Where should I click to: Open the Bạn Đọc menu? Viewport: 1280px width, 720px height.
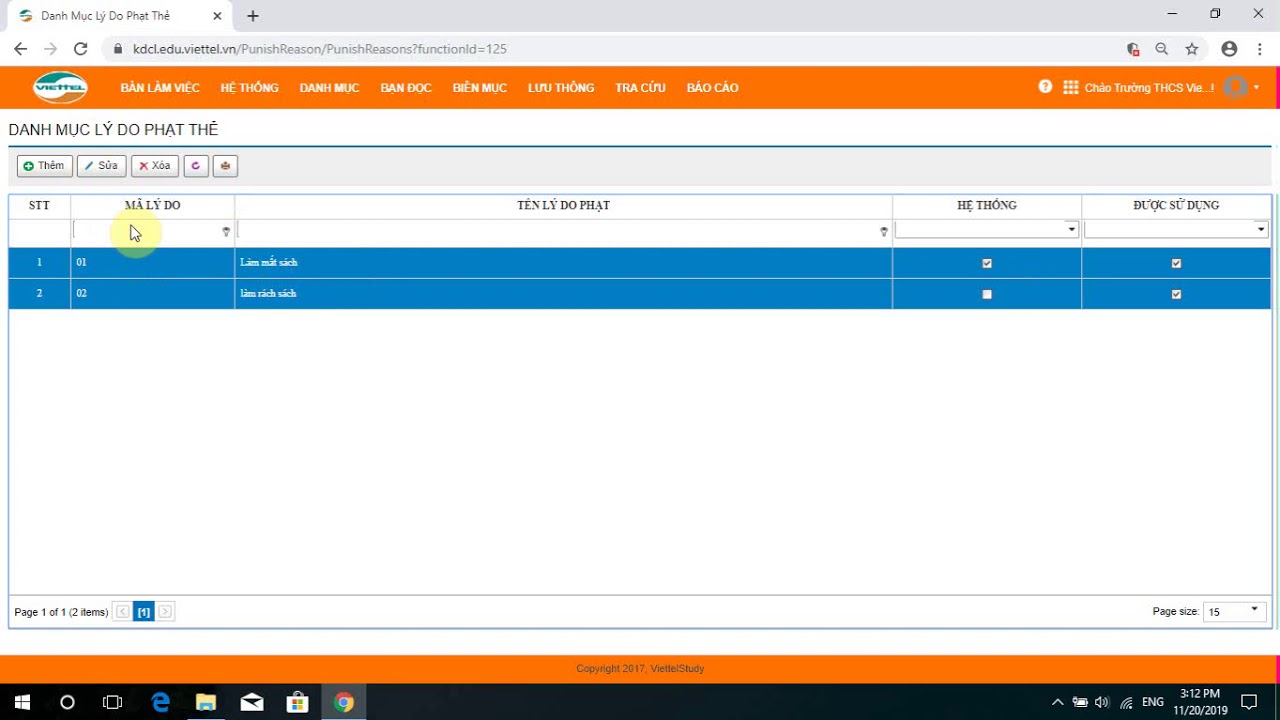(x=406, y=88)
